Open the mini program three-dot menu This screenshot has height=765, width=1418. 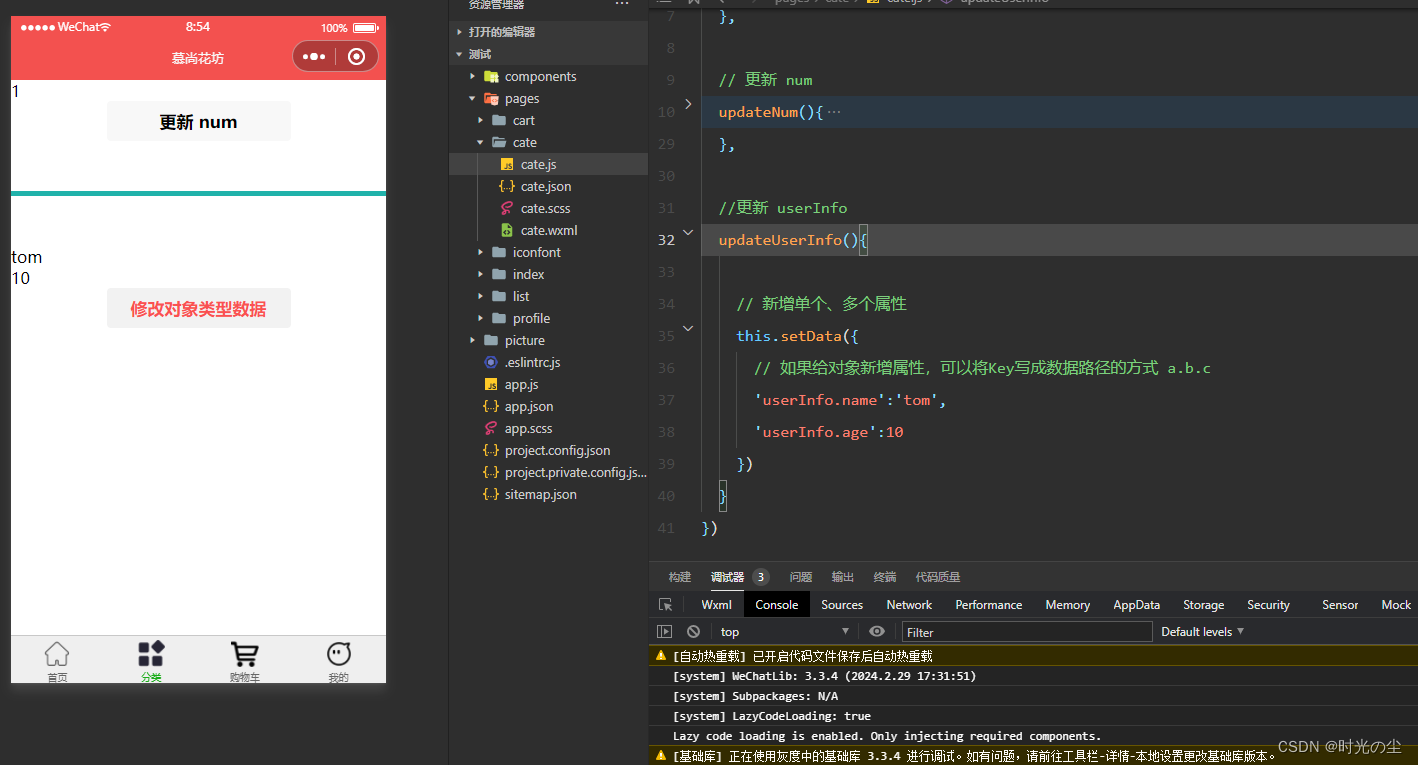tap(313, 57)
